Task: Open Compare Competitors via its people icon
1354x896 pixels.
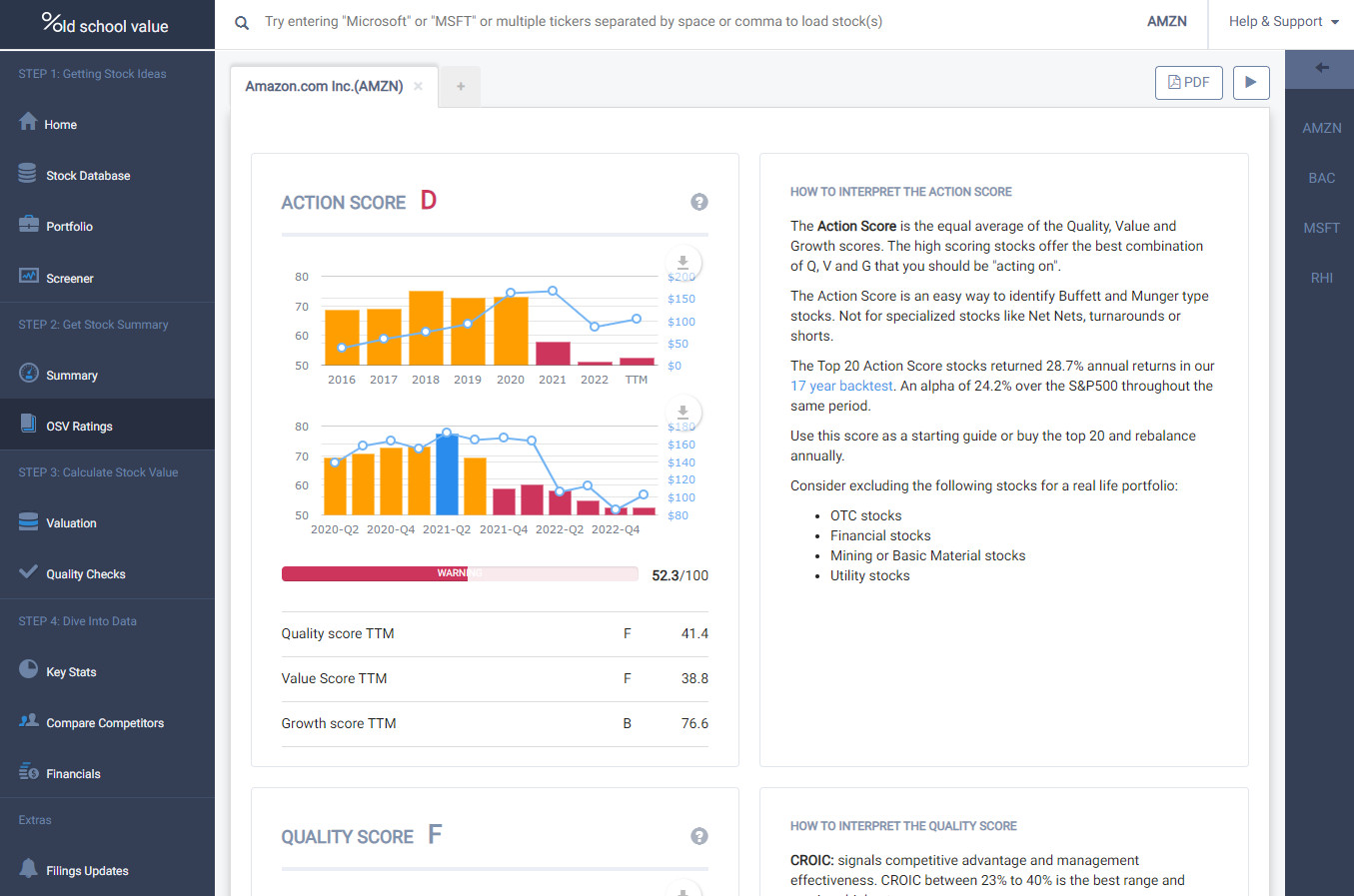Action: point(28,720)
